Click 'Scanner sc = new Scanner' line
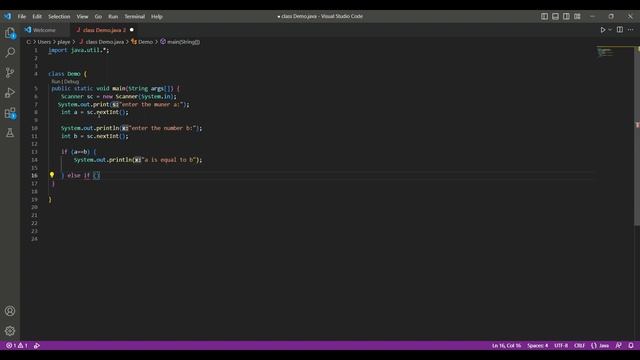640x360 pixels. click(119, 97)
